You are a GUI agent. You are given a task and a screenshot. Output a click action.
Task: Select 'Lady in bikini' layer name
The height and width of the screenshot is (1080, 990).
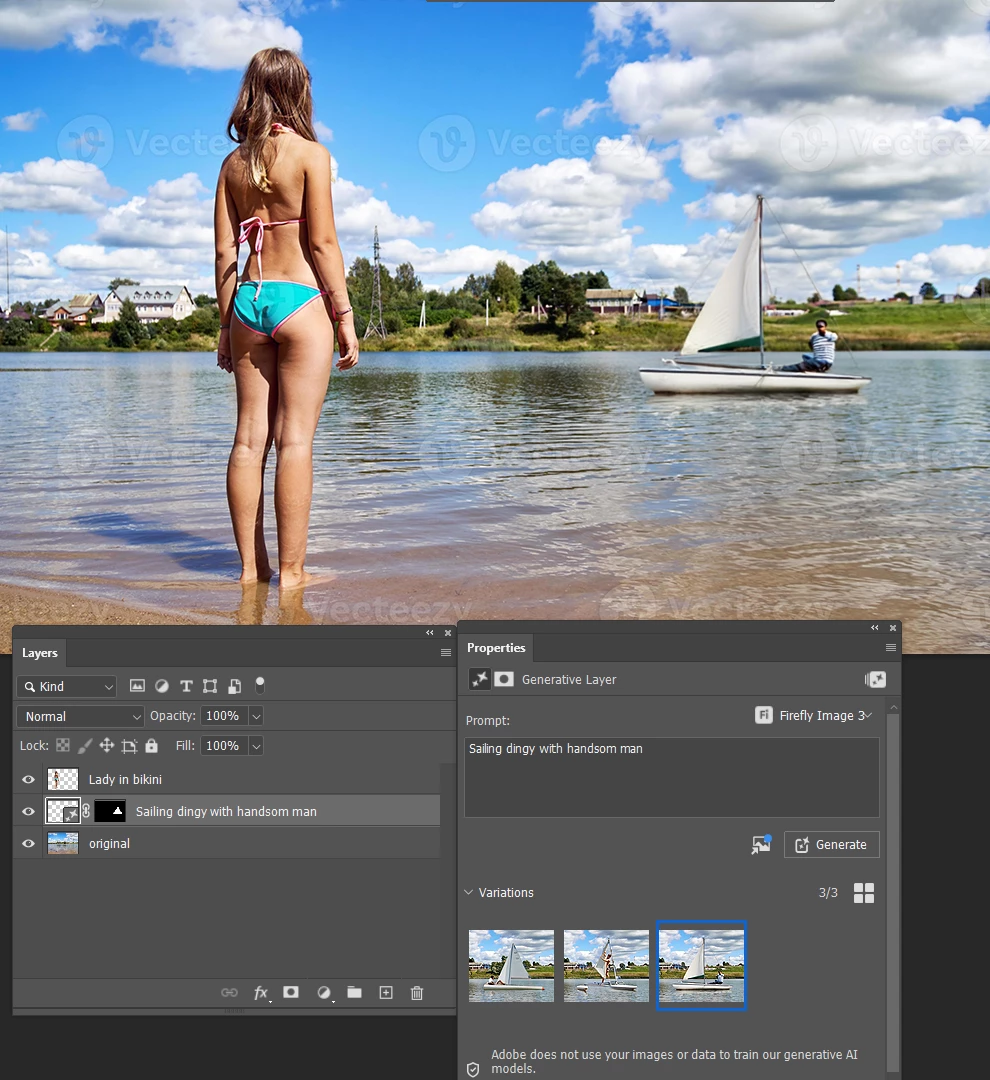tap(125, 779)
